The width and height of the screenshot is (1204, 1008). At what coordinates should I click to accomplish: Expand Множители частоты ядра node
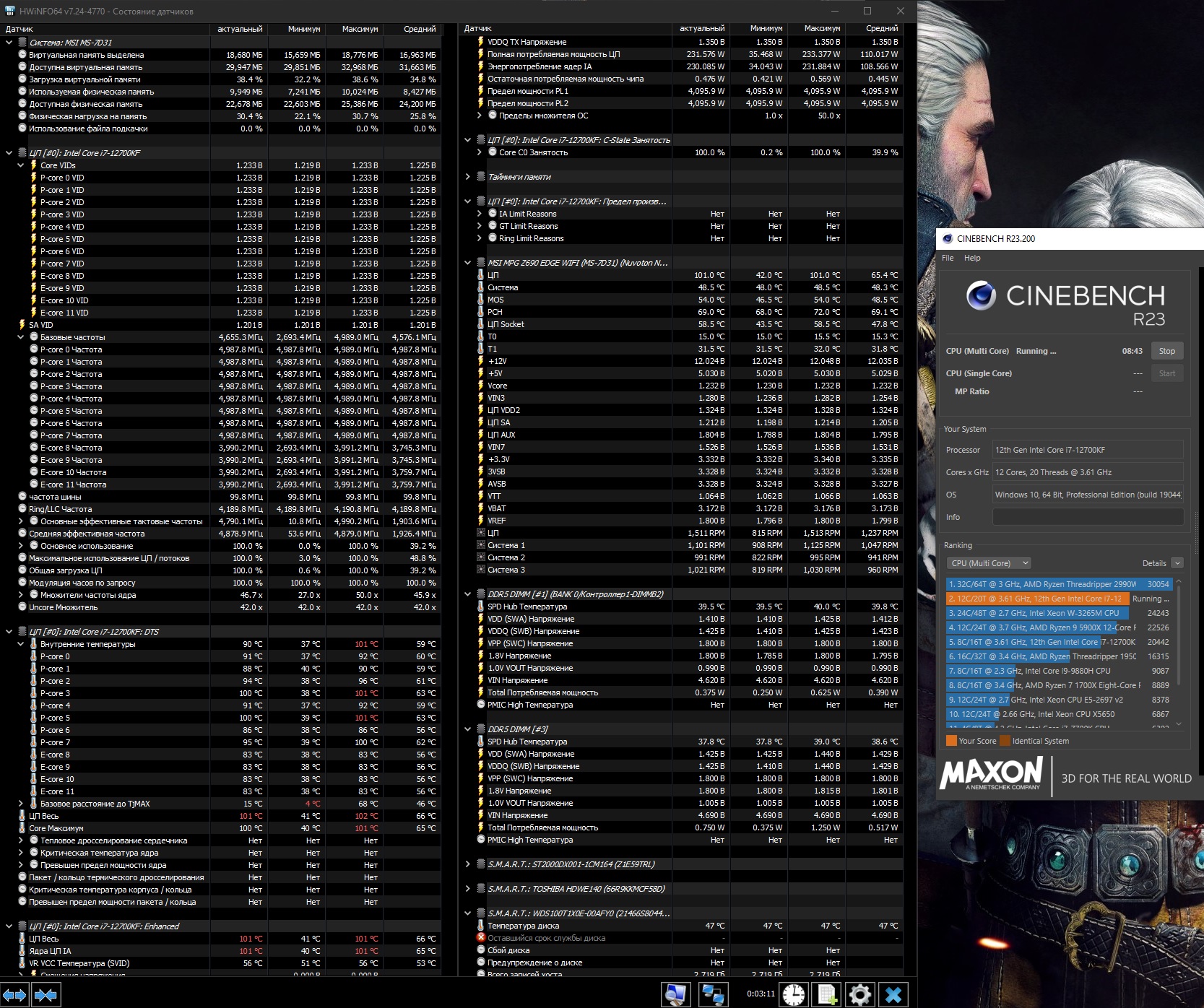[21, 595]
